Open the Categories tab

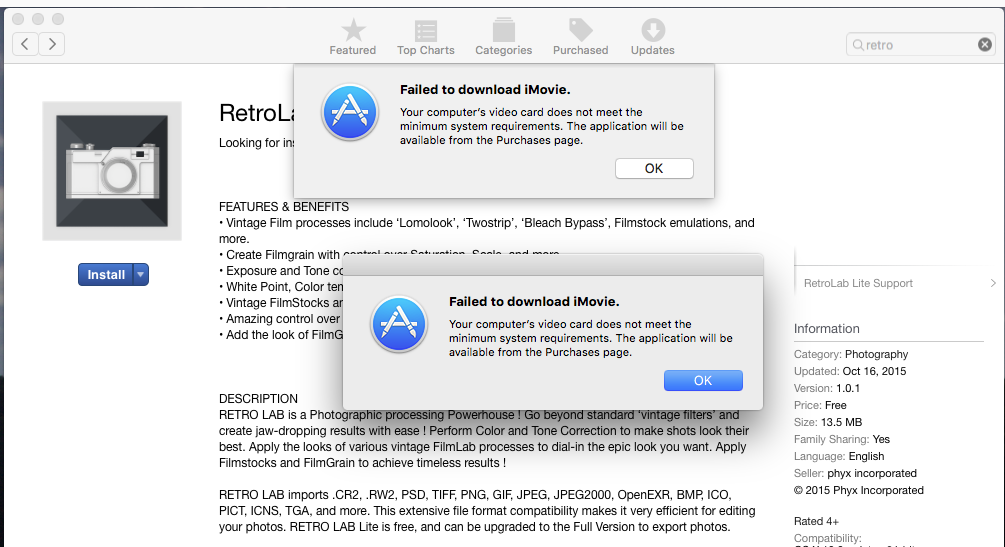pyautogui.click(x=503, y=37)
